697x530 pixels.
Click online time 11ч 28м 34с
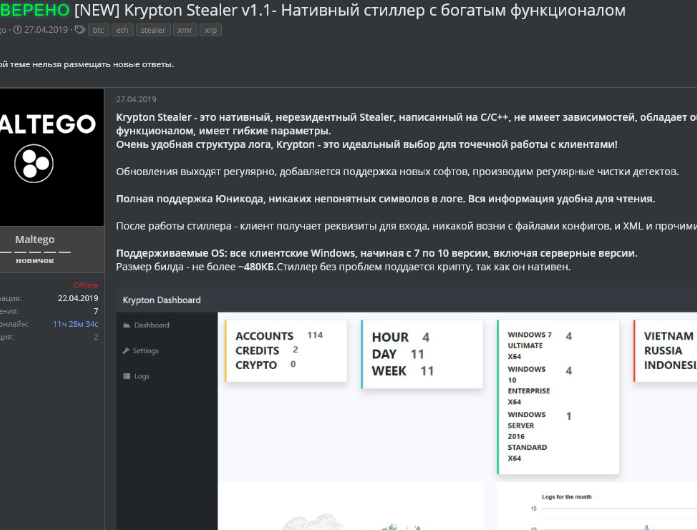tap(76, 324)
